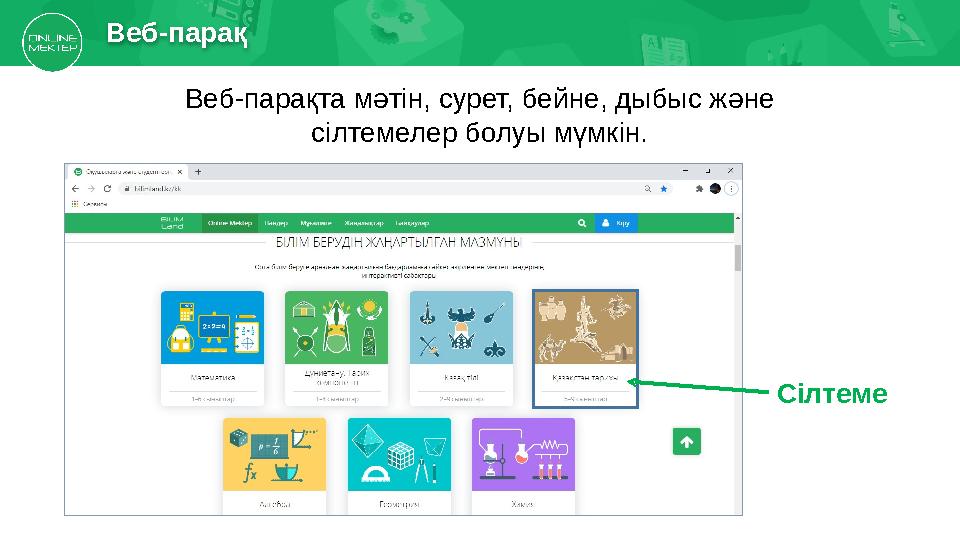Screen dimensions: 960x540
Task: Reload the page with the refresh icon
Action: [108, 189]
